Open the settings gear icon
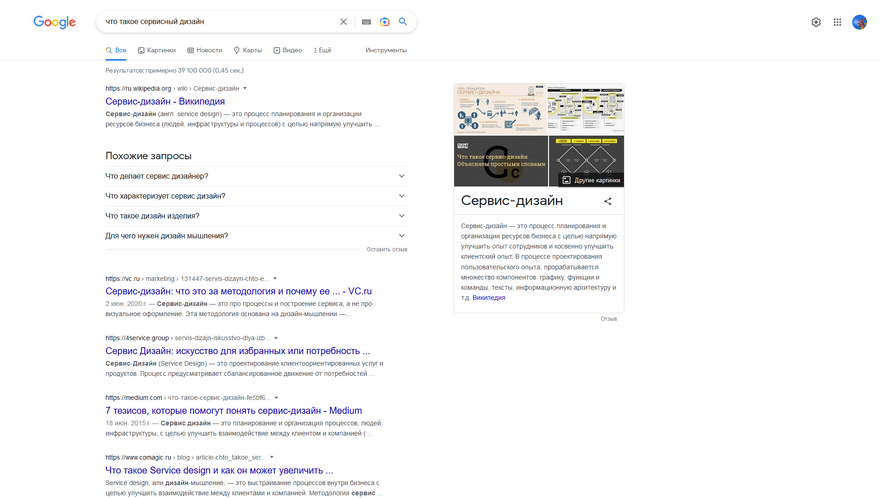Screen dimensions: 880x498 (816, 22)
